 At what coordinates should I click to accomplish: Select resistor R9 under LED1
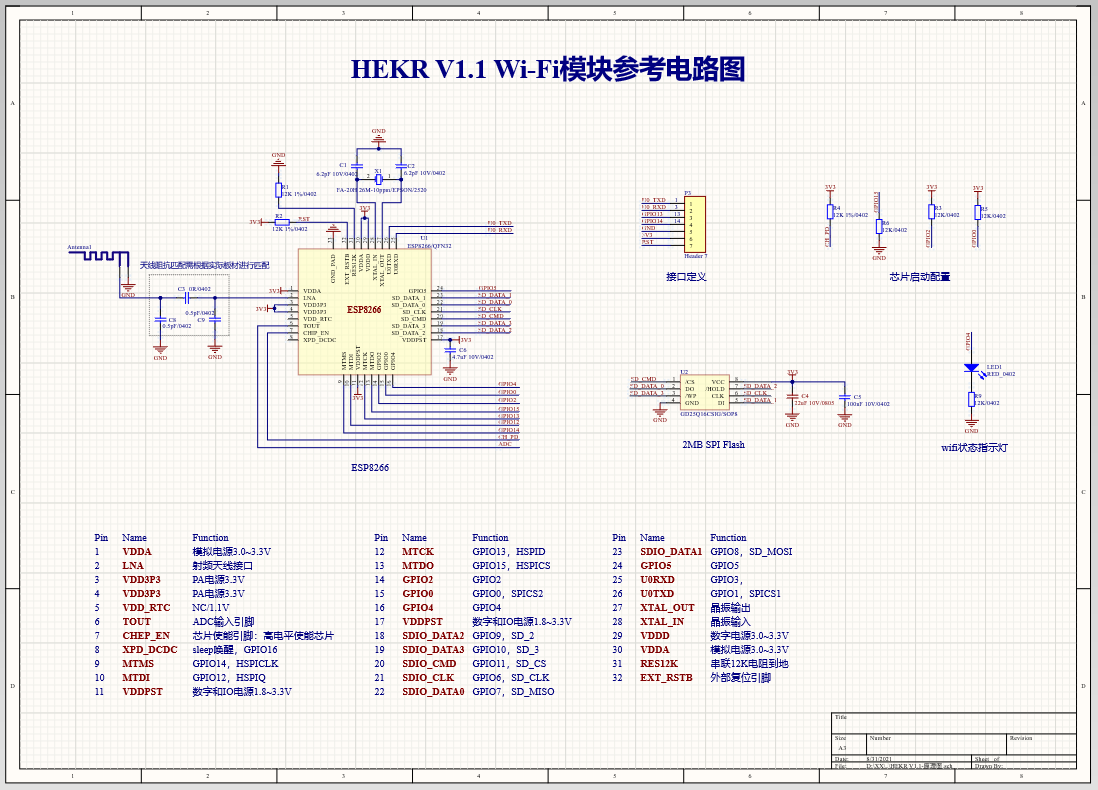971,400
